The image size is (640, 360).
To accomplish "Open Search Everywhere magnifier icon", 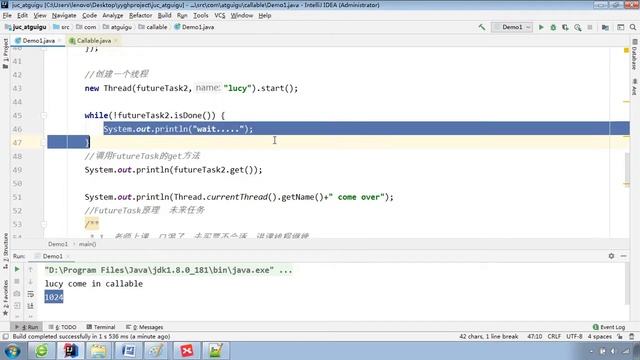I will click(x=633, y=27).
